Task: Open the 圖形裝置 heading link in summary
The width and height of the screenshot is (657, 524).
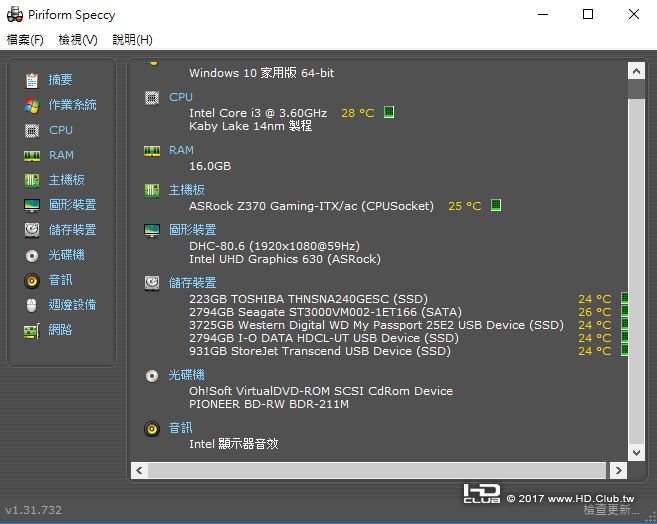Action: 192,230
